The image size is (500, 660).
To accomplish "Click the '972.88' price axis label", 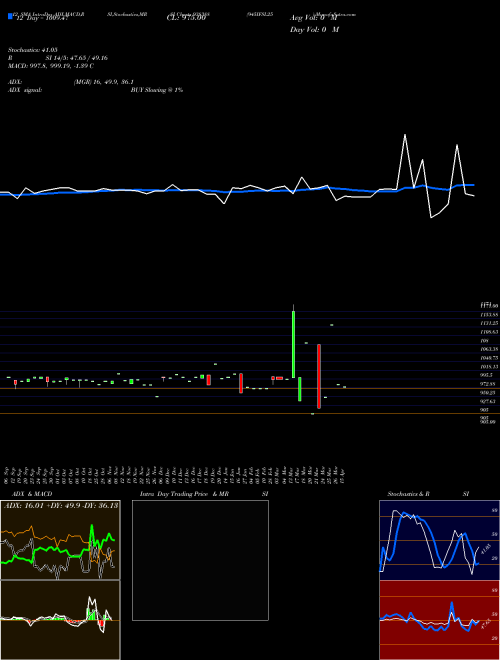I will pos(489,384).
